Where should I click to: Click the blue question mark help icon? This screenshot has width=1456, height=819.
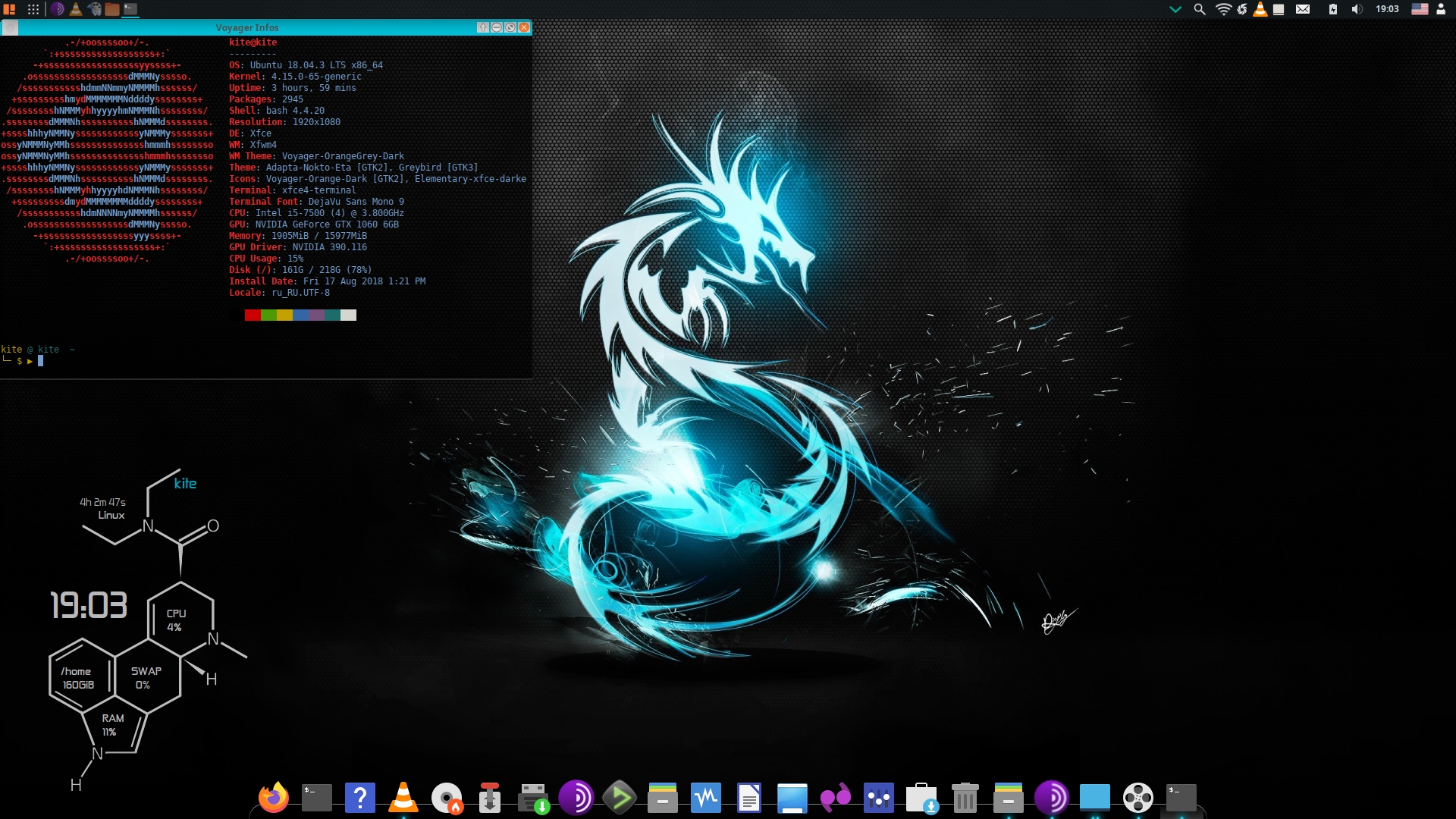pyautogui.click(x=360, y=798)
